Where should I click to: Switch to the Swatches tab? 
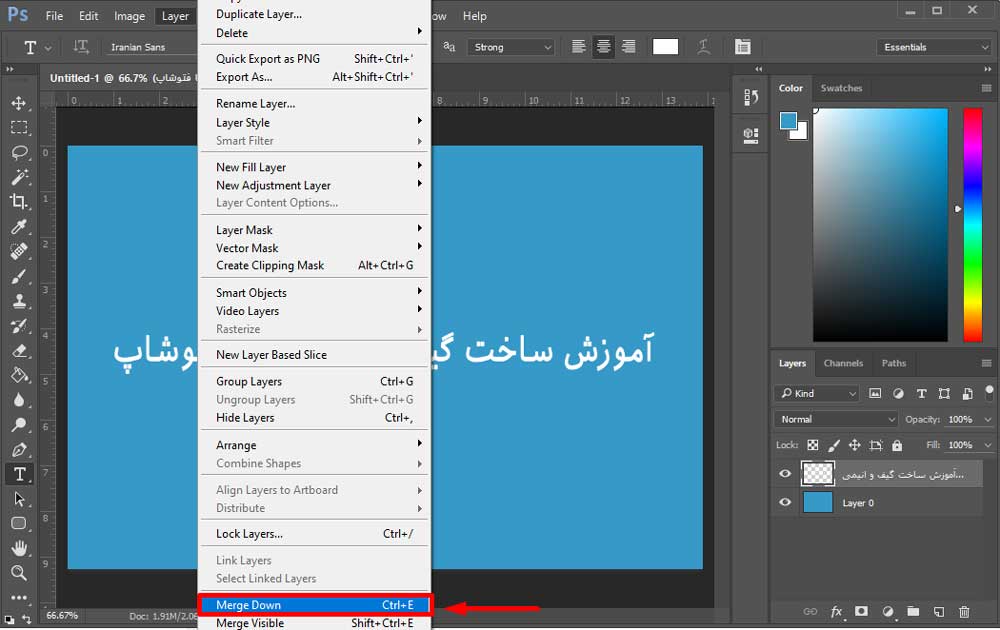click(x=841, y=88)
